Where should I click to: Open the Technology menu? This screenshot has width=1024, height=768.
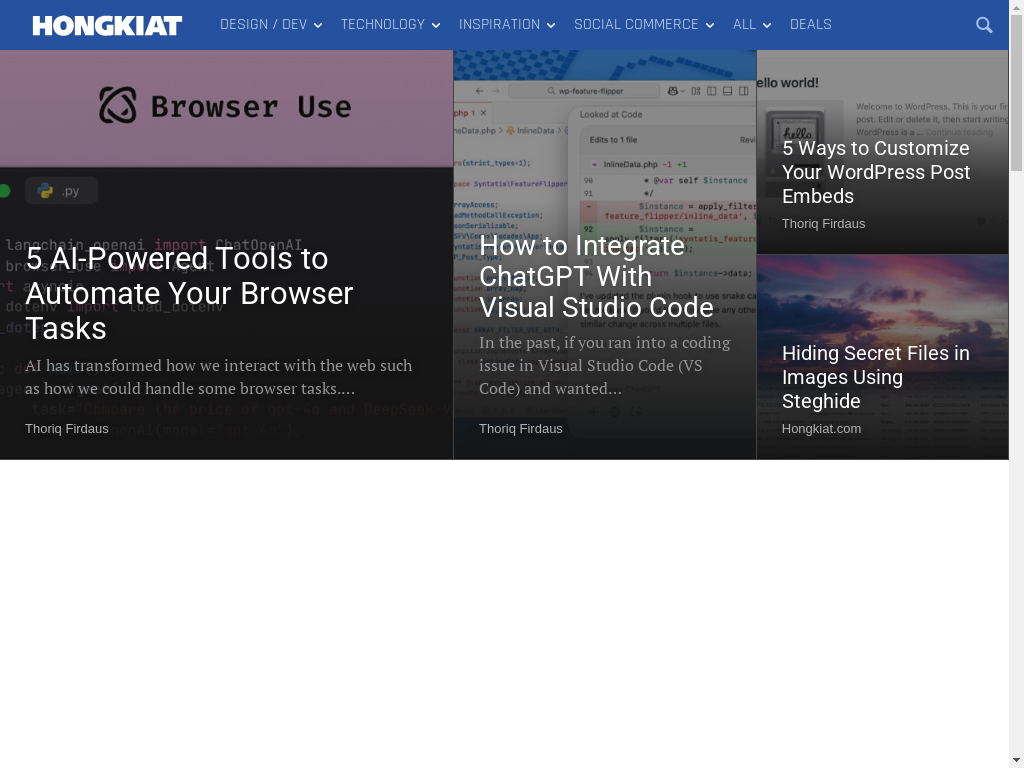point(383,24)
